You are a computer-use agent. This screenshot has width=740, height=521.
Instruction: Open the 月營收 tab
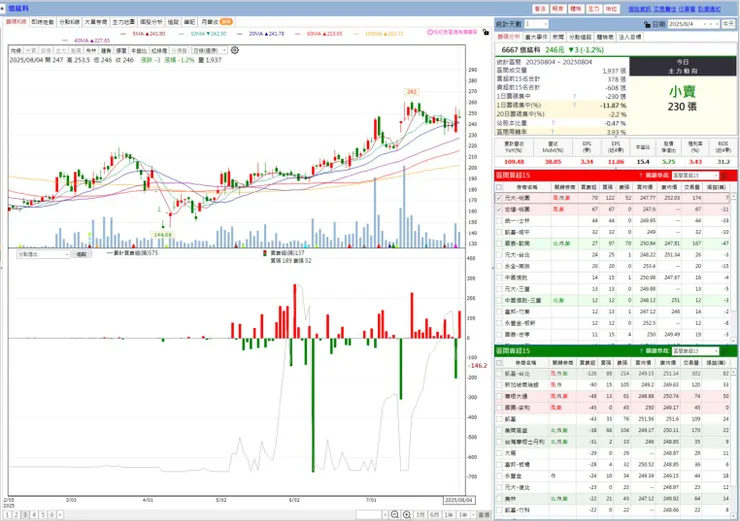coord(216,22)
